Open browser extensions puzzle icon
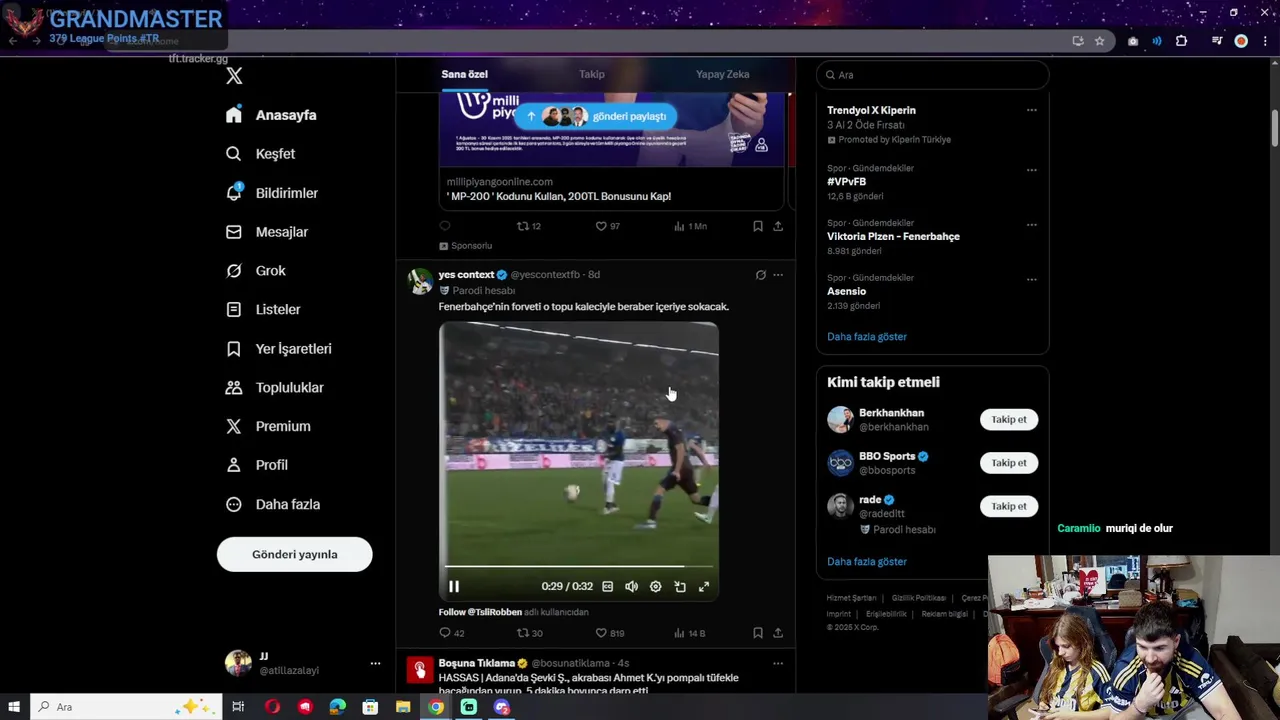This screenshot has height=720, width=1280. point(1181,41)
